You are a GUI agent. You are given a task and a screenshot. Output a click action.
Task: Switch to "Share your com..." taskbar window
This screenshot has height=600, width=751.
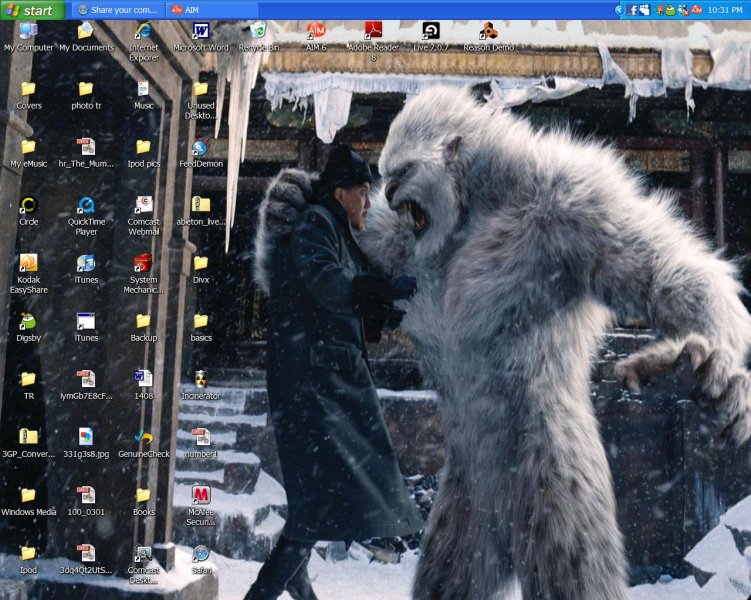(118, 10)
